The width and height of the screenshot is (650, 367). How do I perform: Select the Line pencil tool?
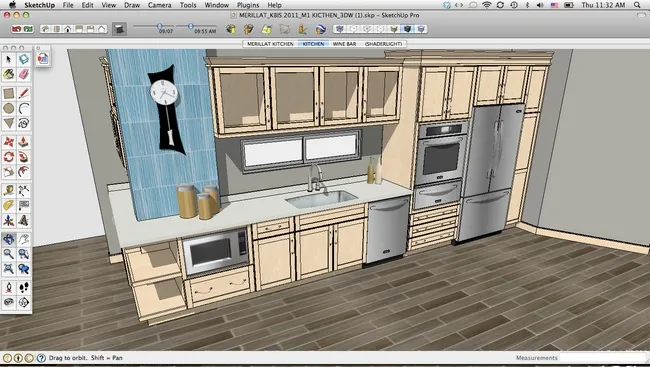24,93
